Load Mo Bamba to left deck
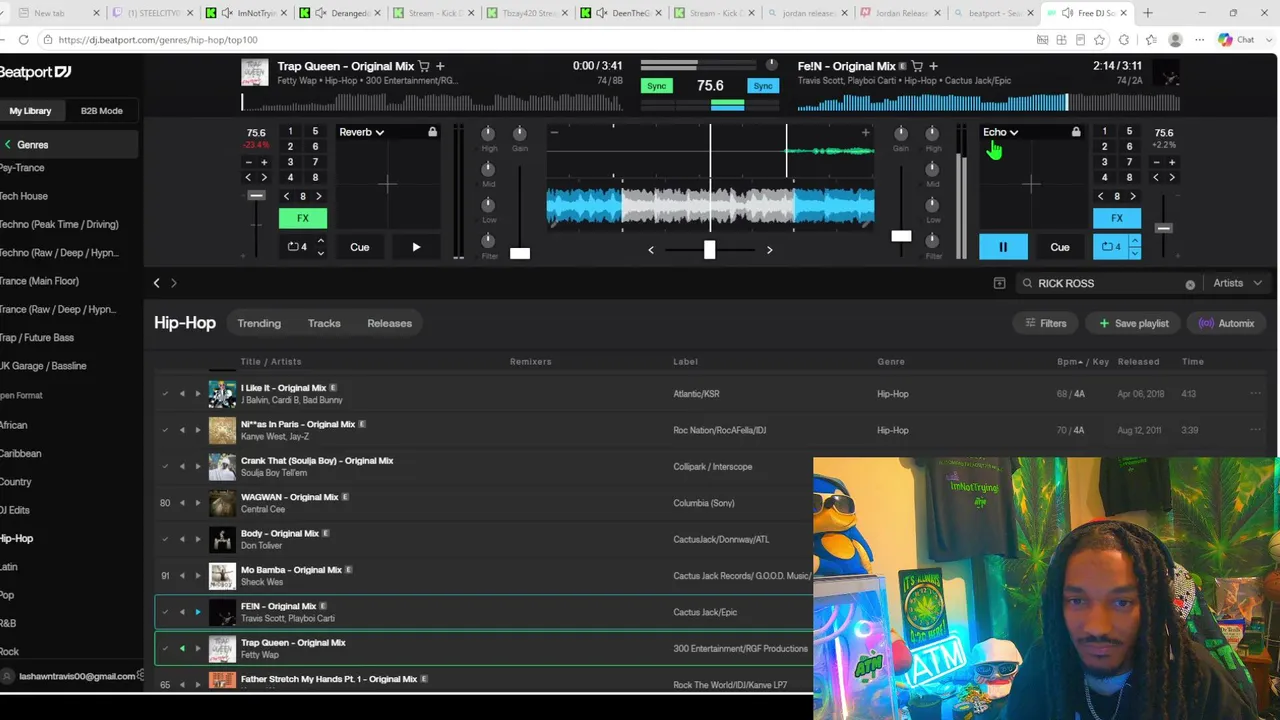Image resolution: width=1280 pixels, height=720 pixels. pyautogui.click(x=182, y=576)
